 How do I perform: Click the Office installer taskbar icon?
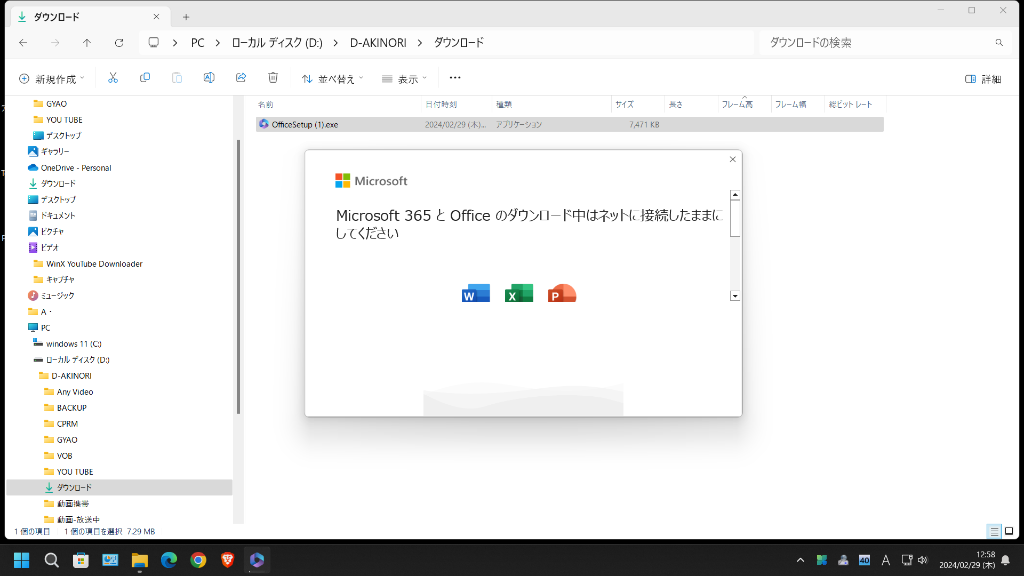click(257, 560)
